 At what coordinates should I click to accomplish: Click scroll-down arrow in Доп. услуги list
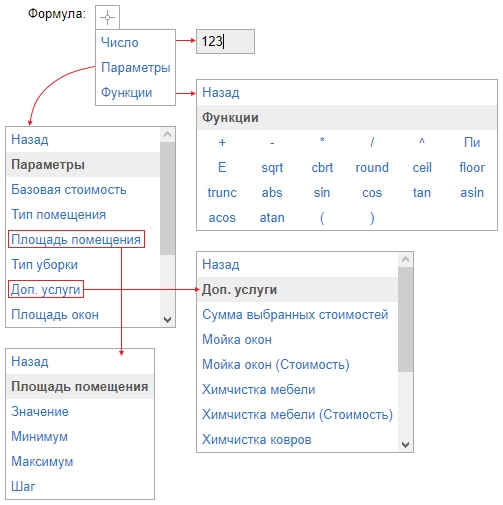click(x=405, y=444)
